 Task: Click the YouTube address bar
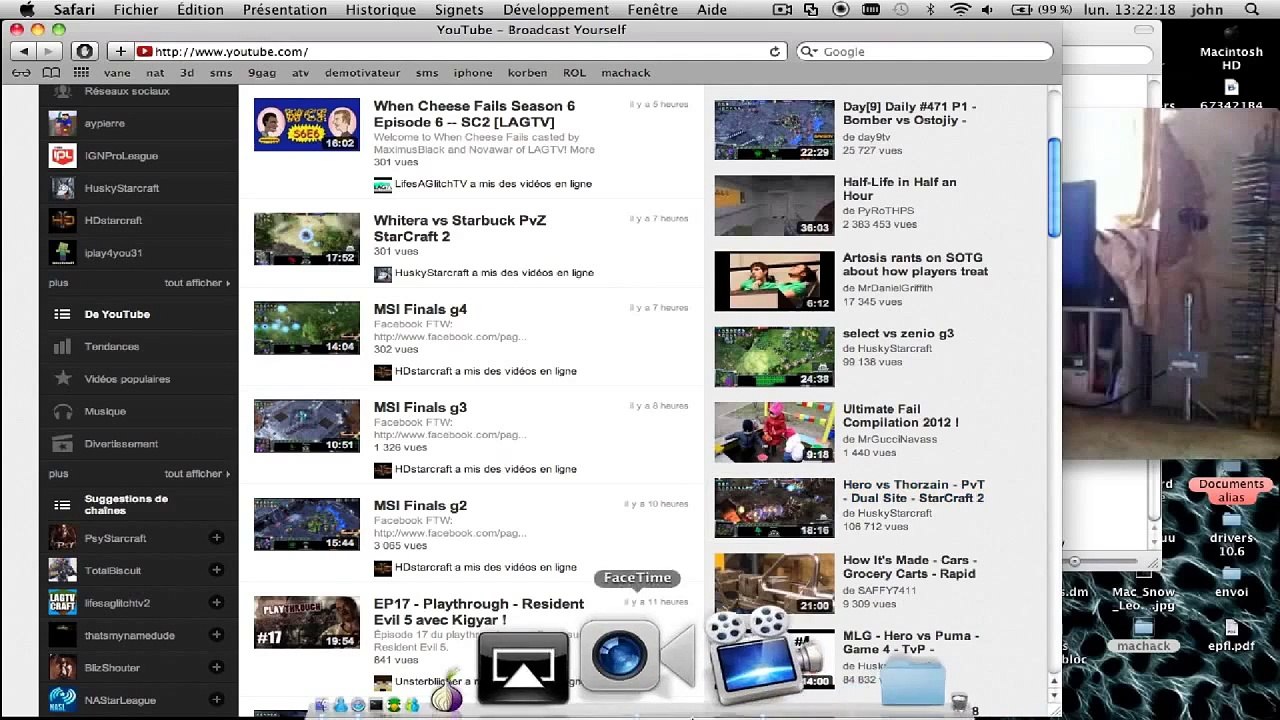[x=460, y=52]
